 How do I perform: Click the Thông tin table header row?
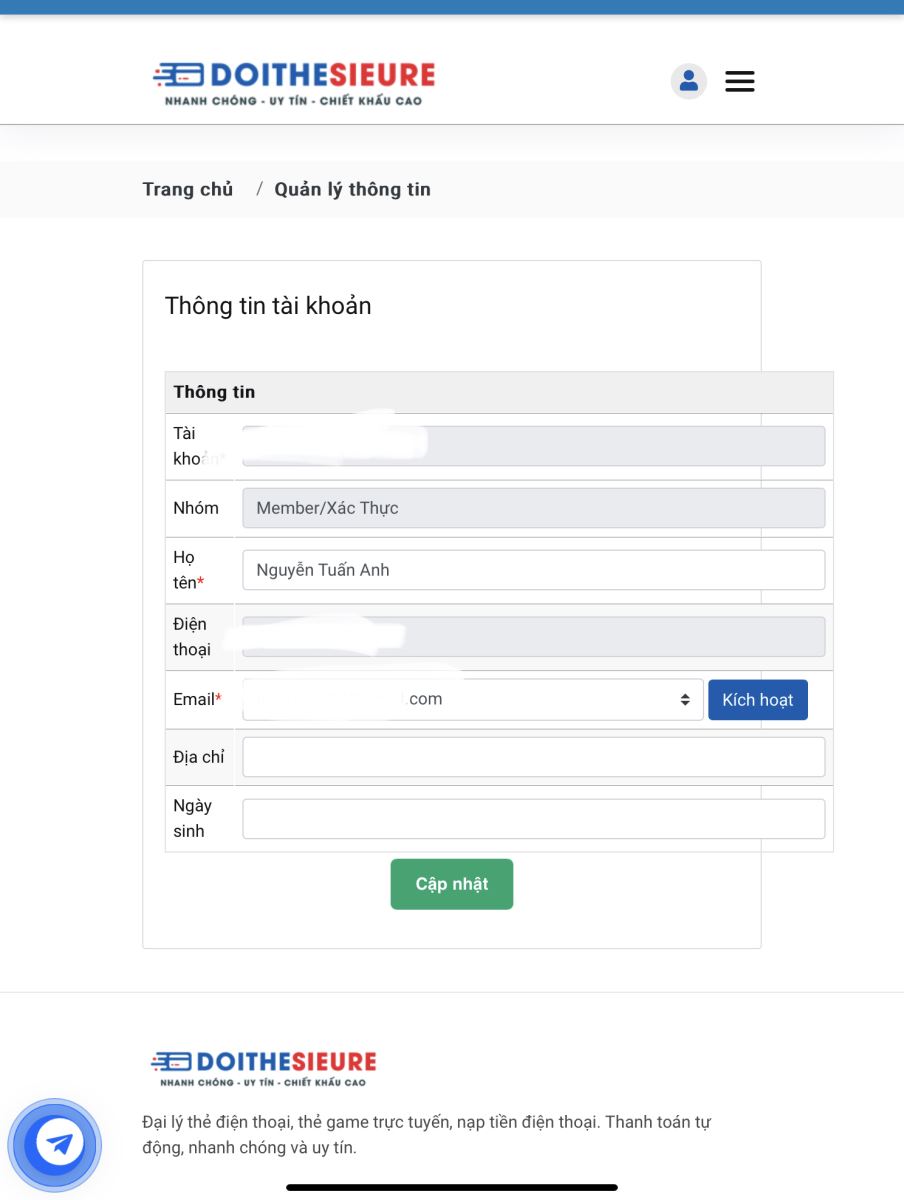(x=498, y=392)
